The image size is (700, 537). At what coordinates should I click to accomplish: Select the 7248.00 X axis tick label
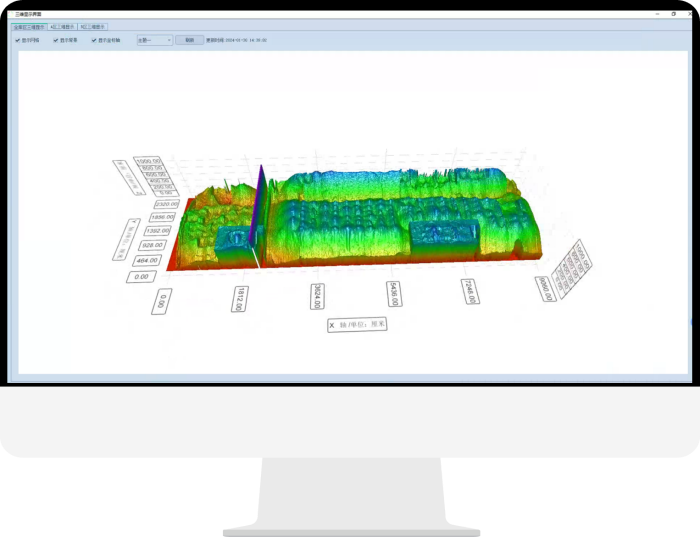point(467,291)
